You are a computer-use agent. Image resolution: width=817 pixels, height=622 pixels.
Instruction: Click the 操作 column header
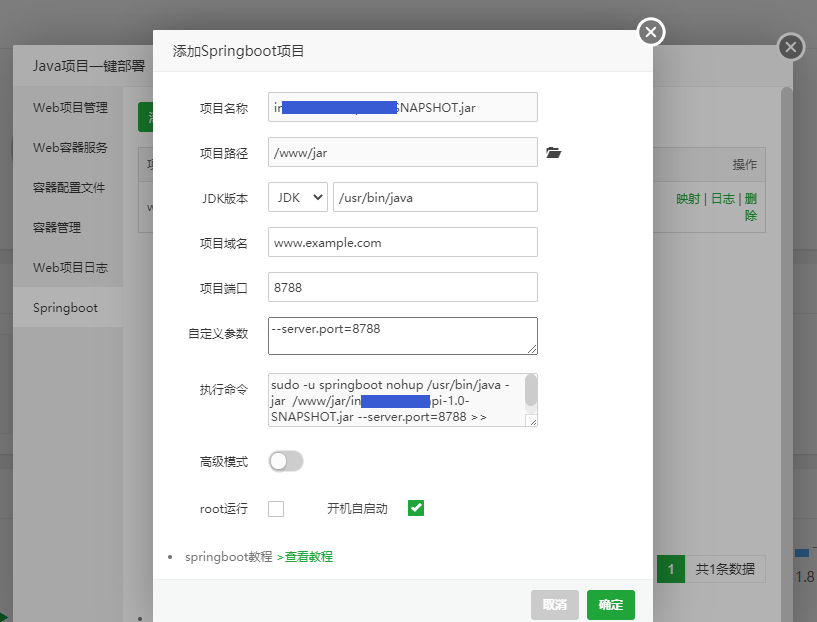(745, 165)
